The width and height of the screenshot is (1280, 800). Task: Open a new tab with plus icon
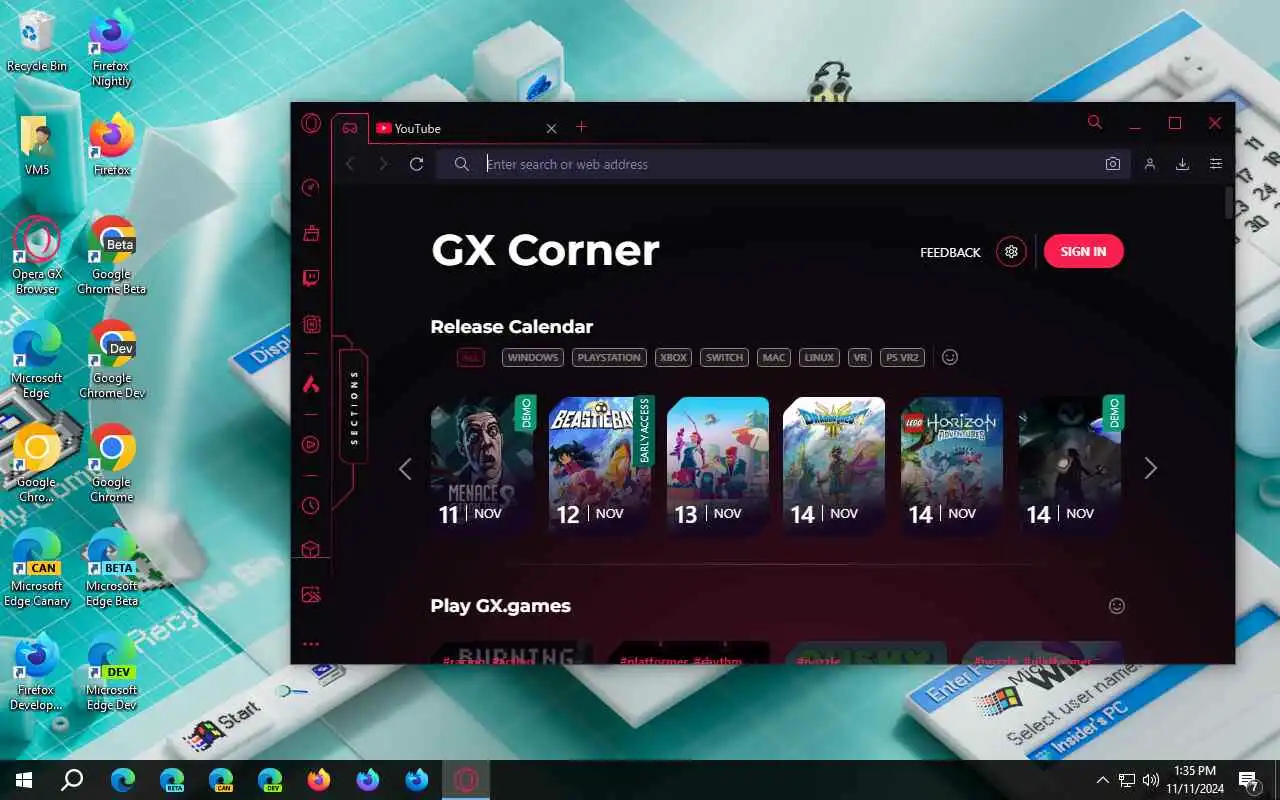[581, 127]
